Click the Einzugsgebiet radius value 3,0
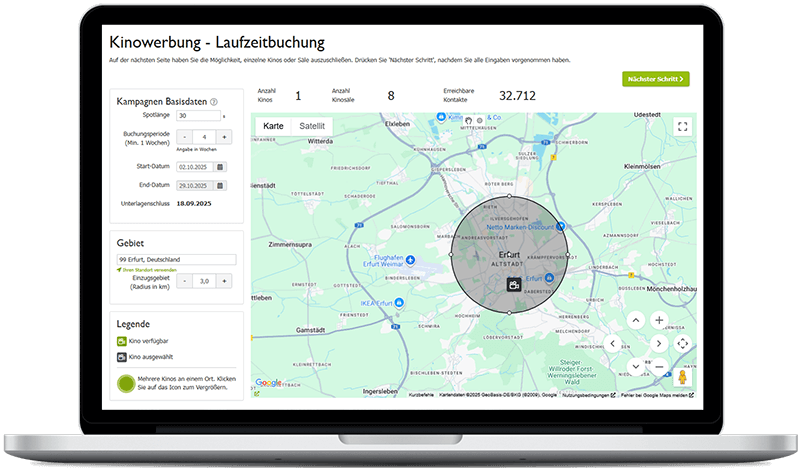This screenshot has height=468, width=800. [205, 281]
